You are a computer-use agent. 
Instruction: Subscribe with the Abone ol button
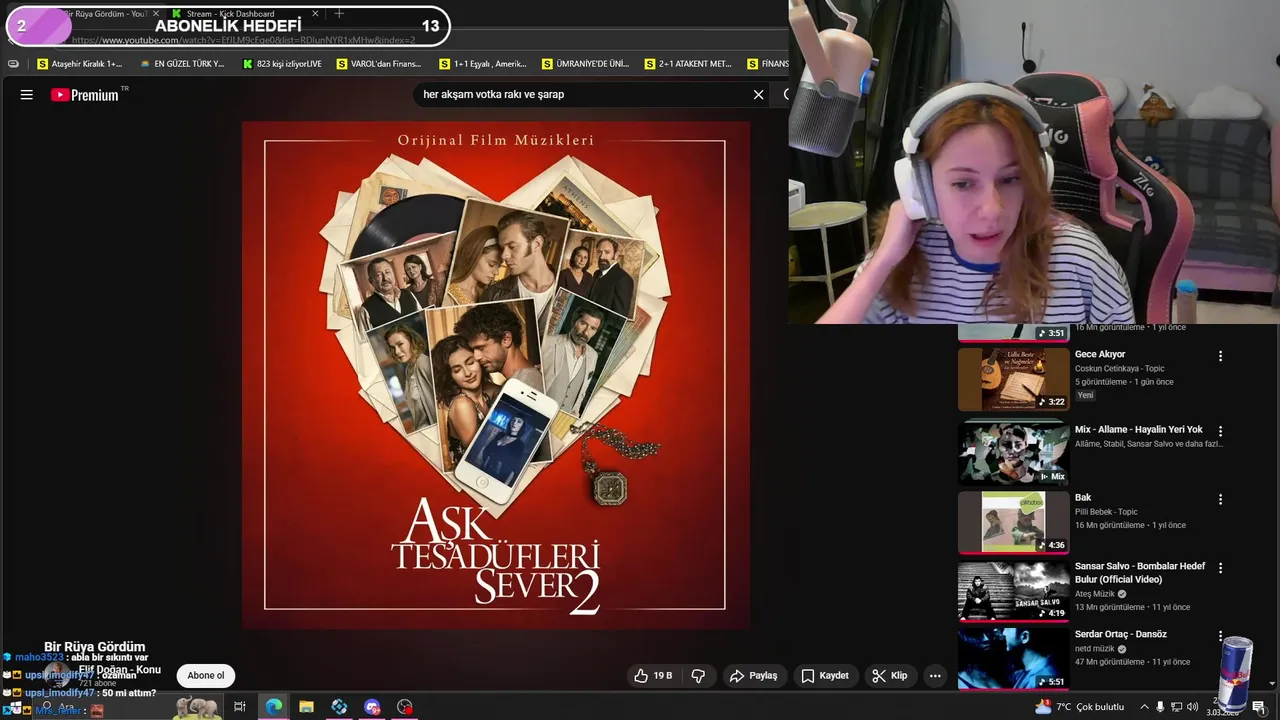(x=206, y=675)
